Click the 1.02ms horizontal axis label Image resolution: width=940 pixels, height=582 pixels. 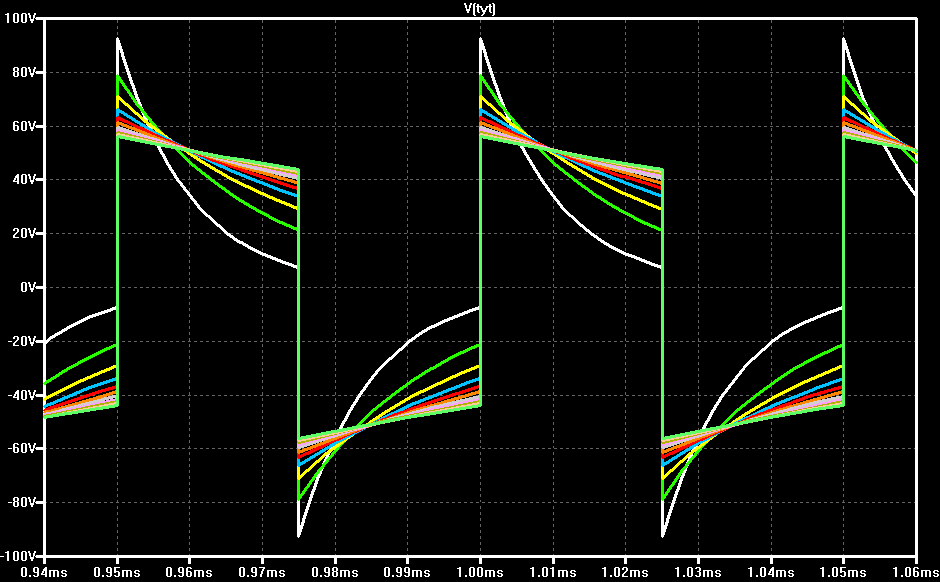pyautogui.click(x=625, y=572)
